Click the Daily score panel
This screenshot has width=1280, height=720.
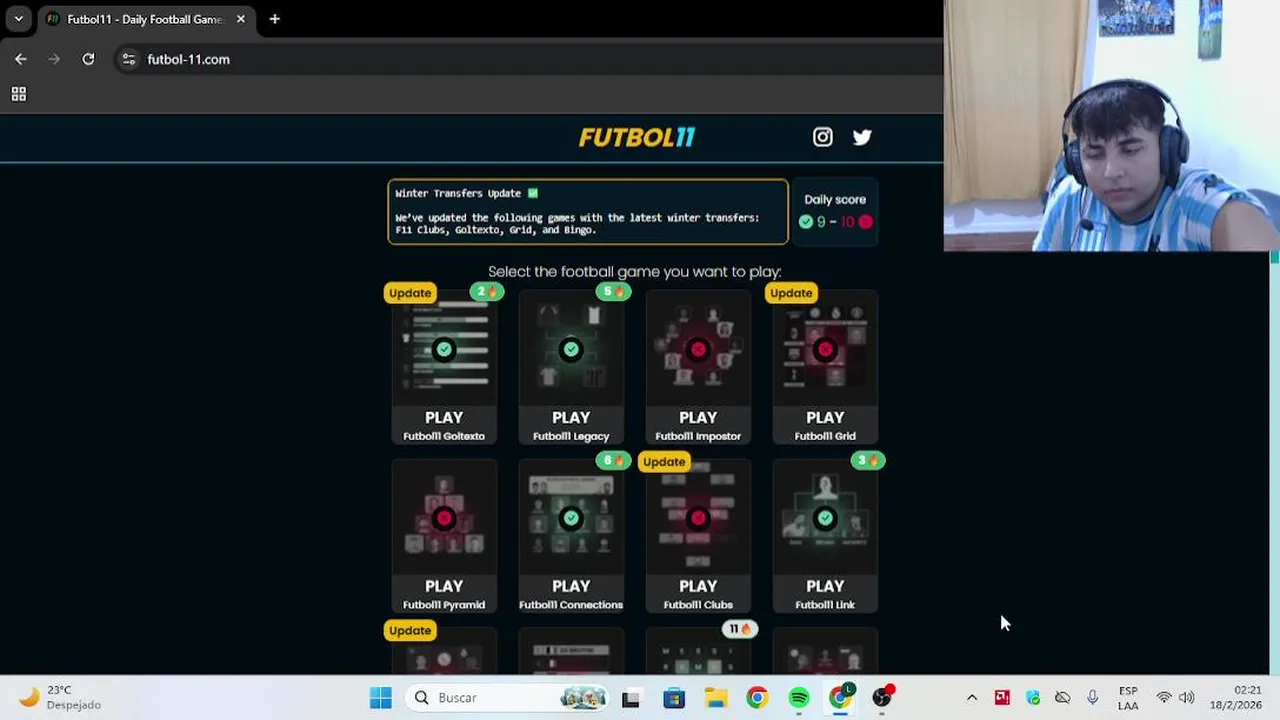(835, 211)
